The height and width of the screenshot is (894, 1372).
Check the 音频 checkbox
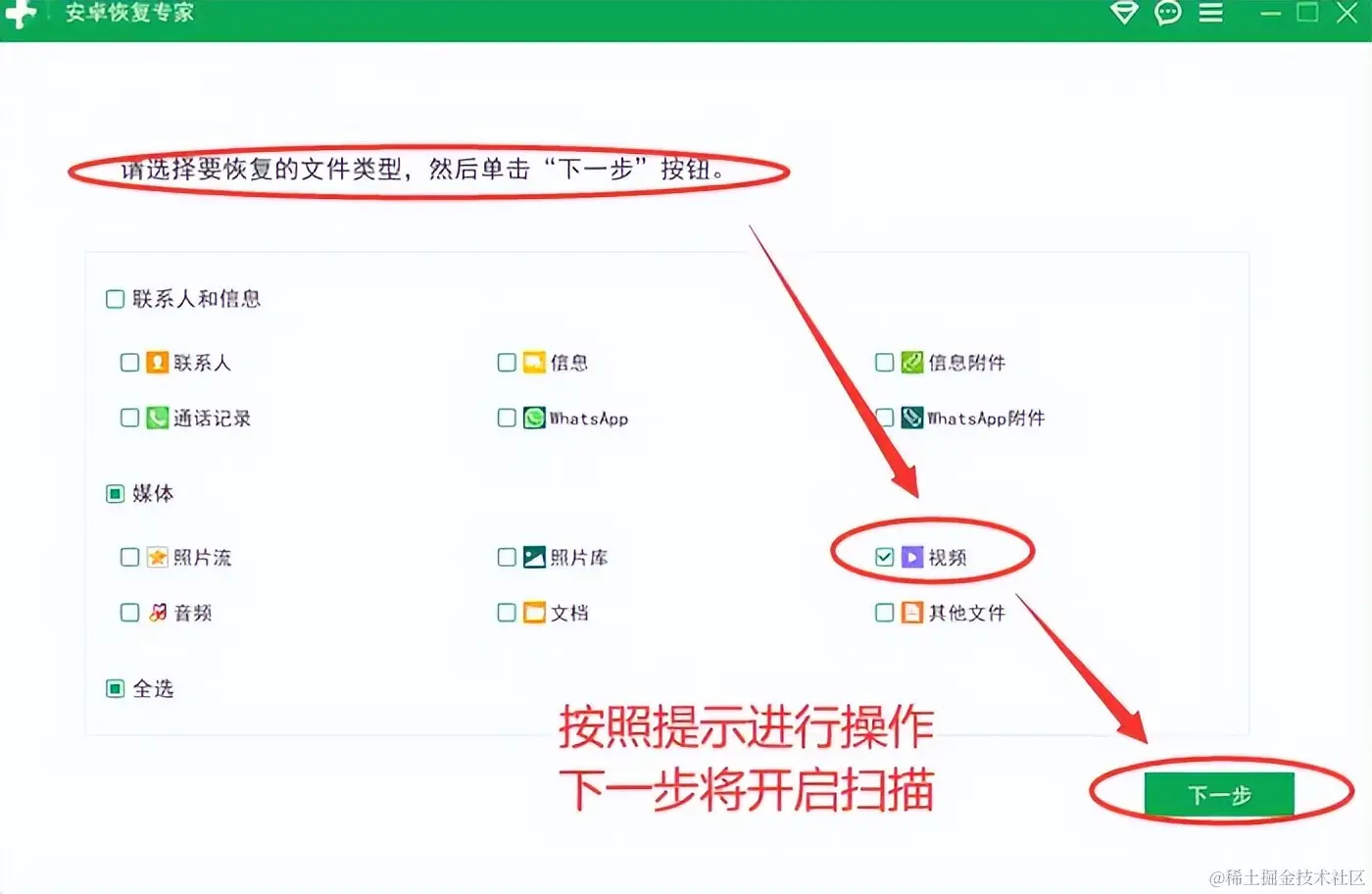[x=129, y=614]
